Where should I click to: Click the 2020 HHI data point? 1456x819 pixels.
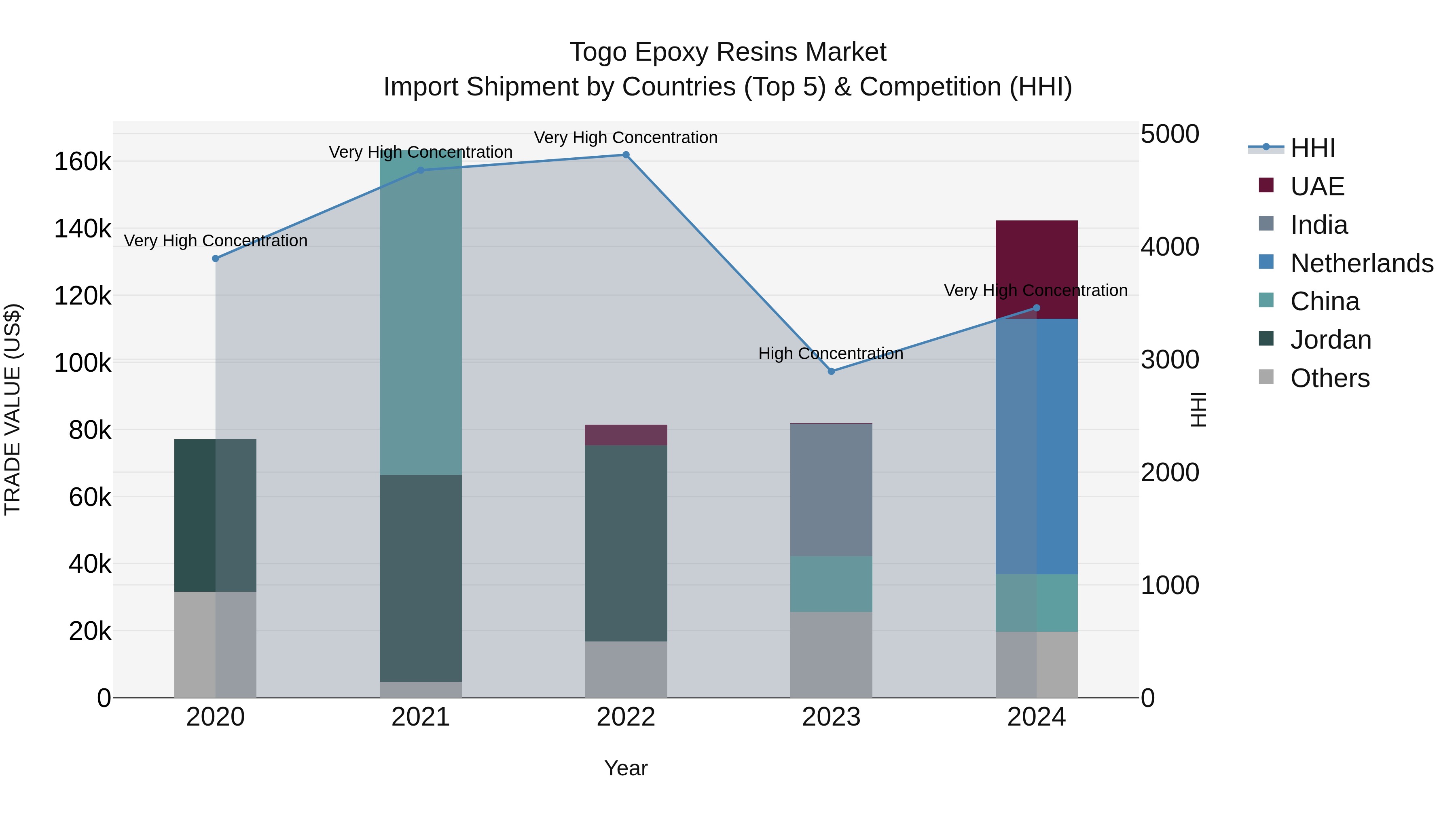click(215, 258)
